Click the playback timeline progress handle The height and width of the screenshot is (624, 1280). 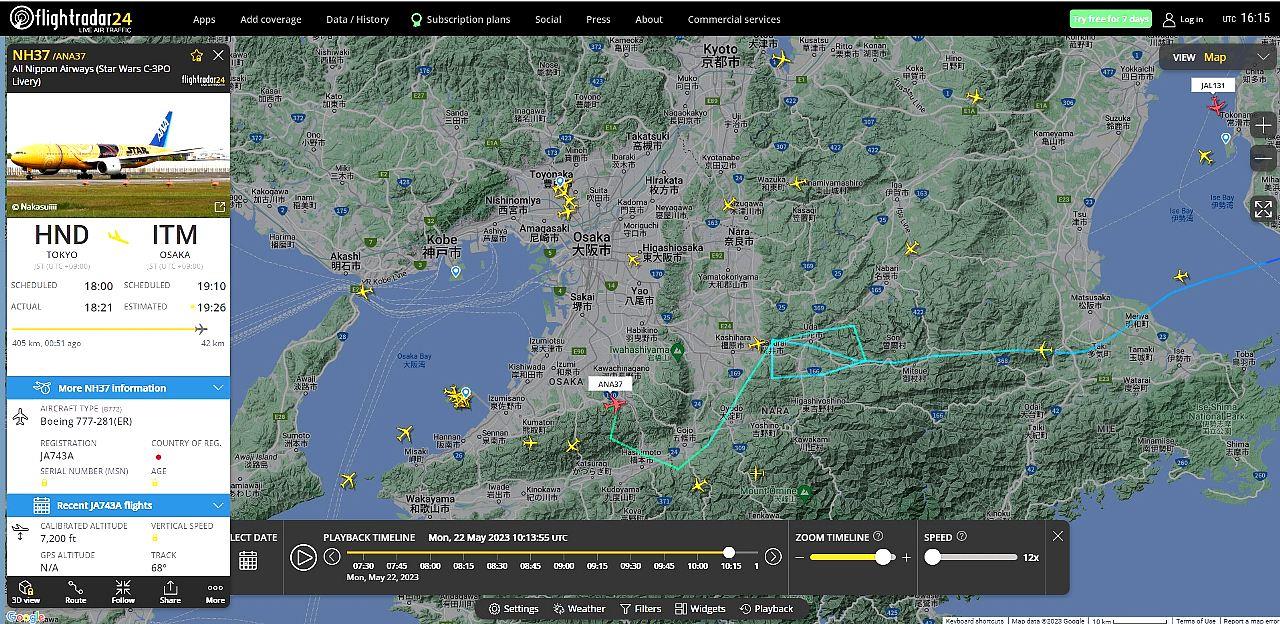(x=729, y=553)
